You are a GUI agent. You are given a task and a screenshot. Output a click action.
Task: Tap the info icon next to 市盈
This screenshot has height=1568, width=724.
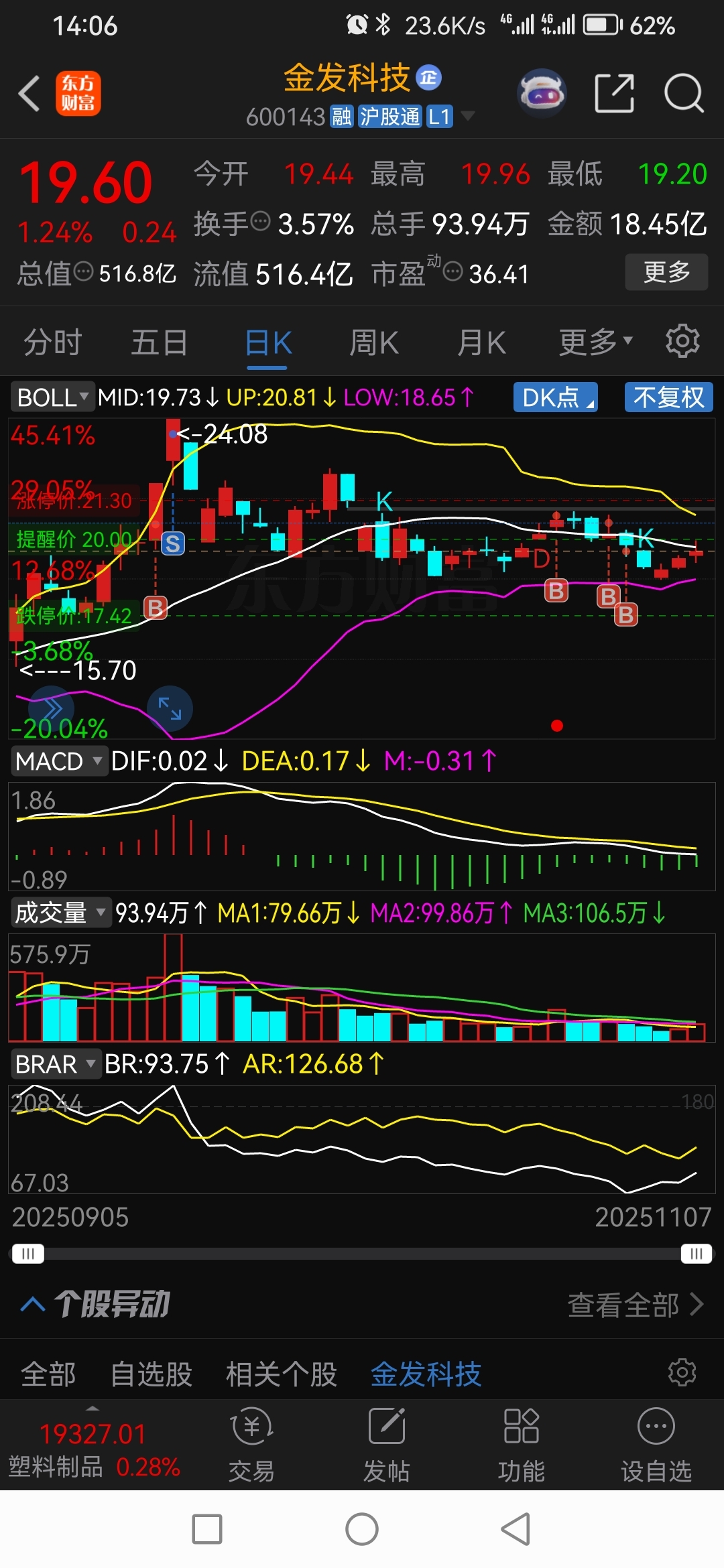point(453,271)
